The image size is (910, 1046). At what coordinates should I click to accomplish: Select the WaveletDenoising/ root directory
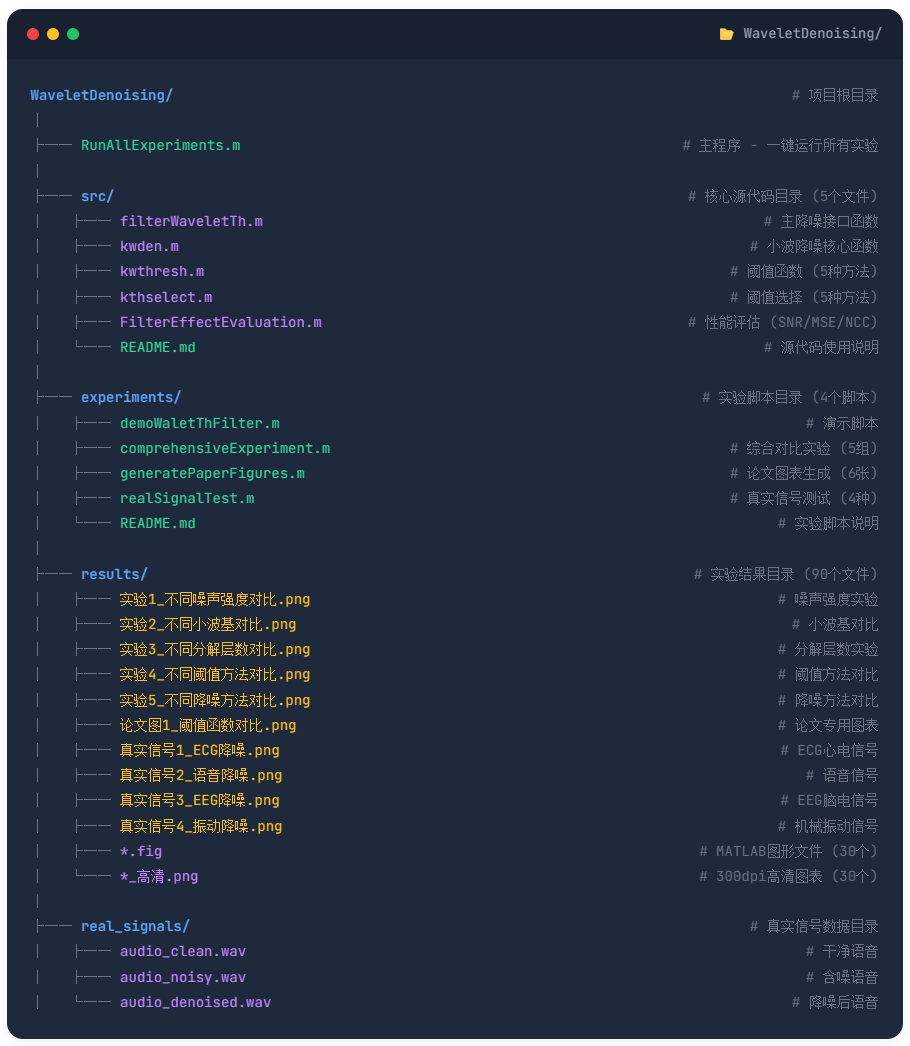click(x=101, y=95)
